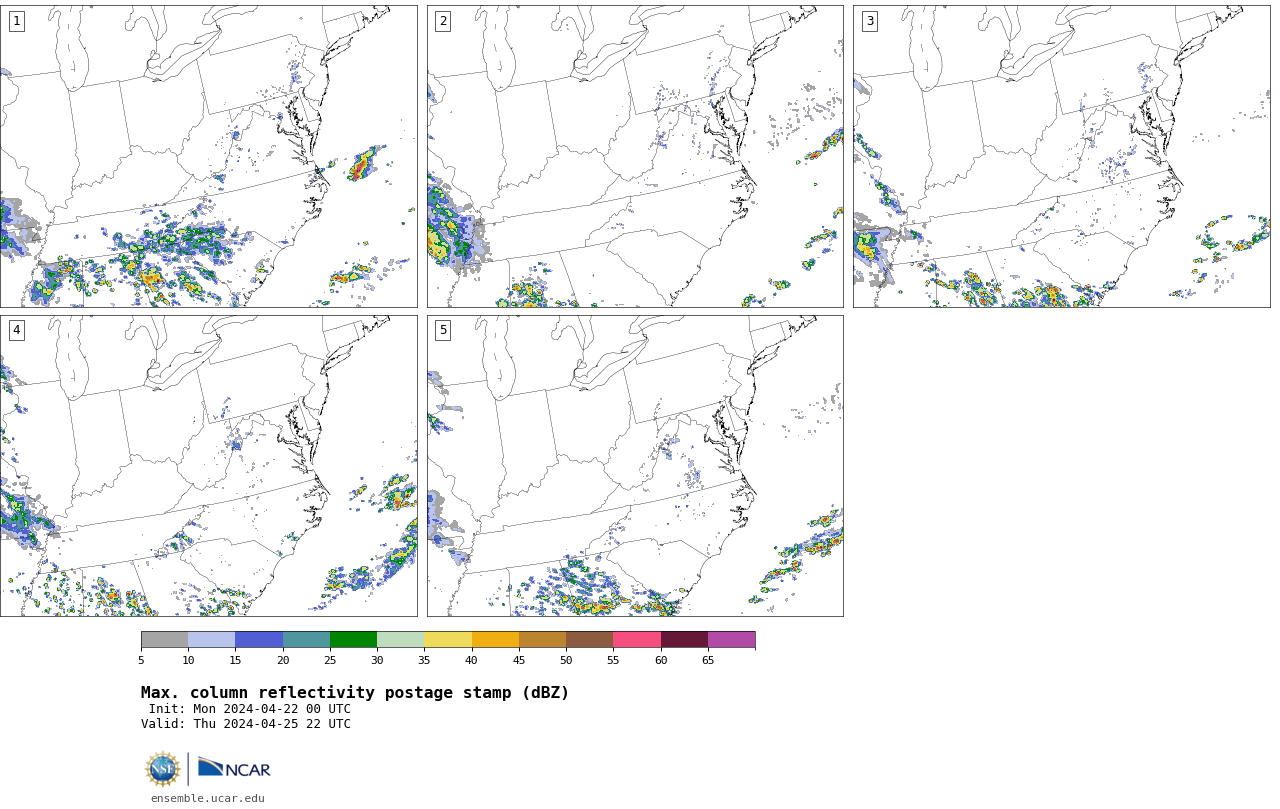Click the Max. column reflectivity title

point(355,693)
